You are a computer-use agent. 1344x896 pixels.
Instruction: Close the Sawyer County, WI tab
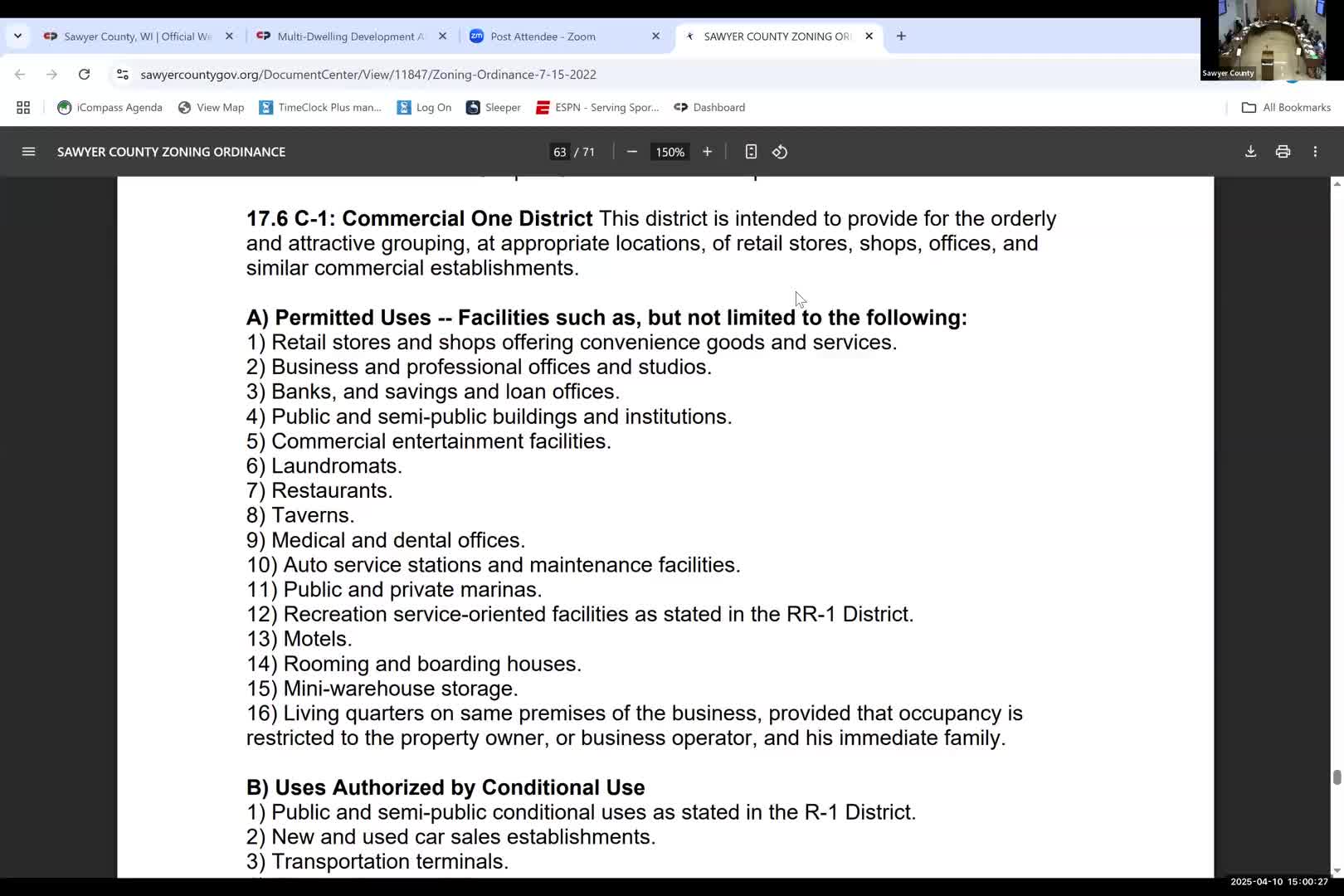230,37
